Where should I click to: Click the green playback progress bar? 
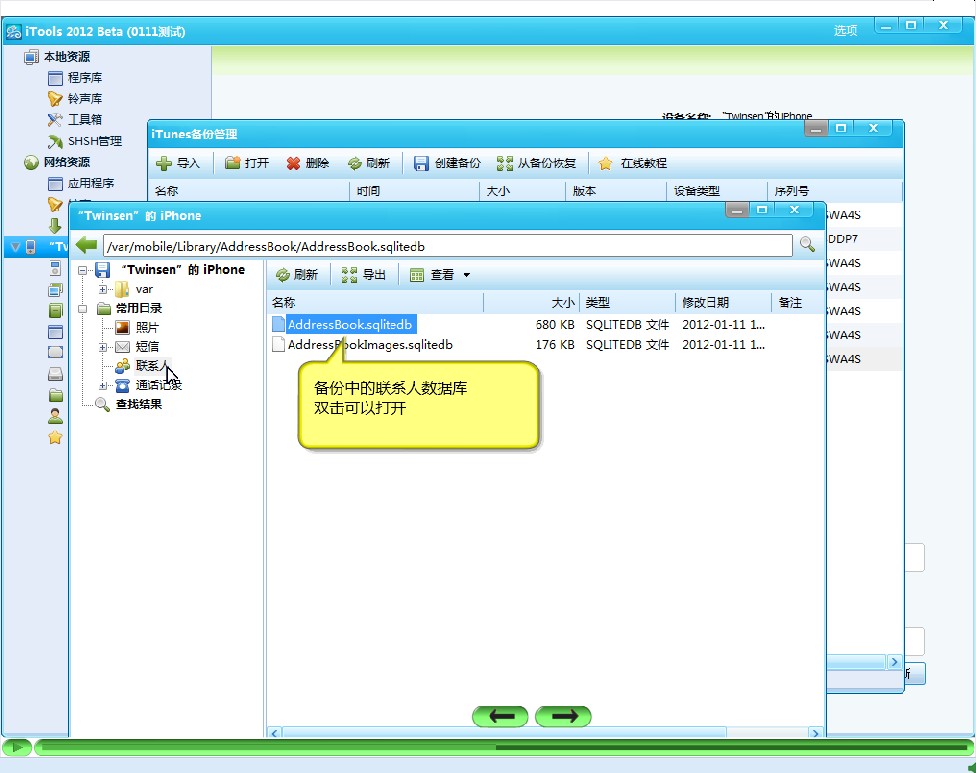coord(500,747)
